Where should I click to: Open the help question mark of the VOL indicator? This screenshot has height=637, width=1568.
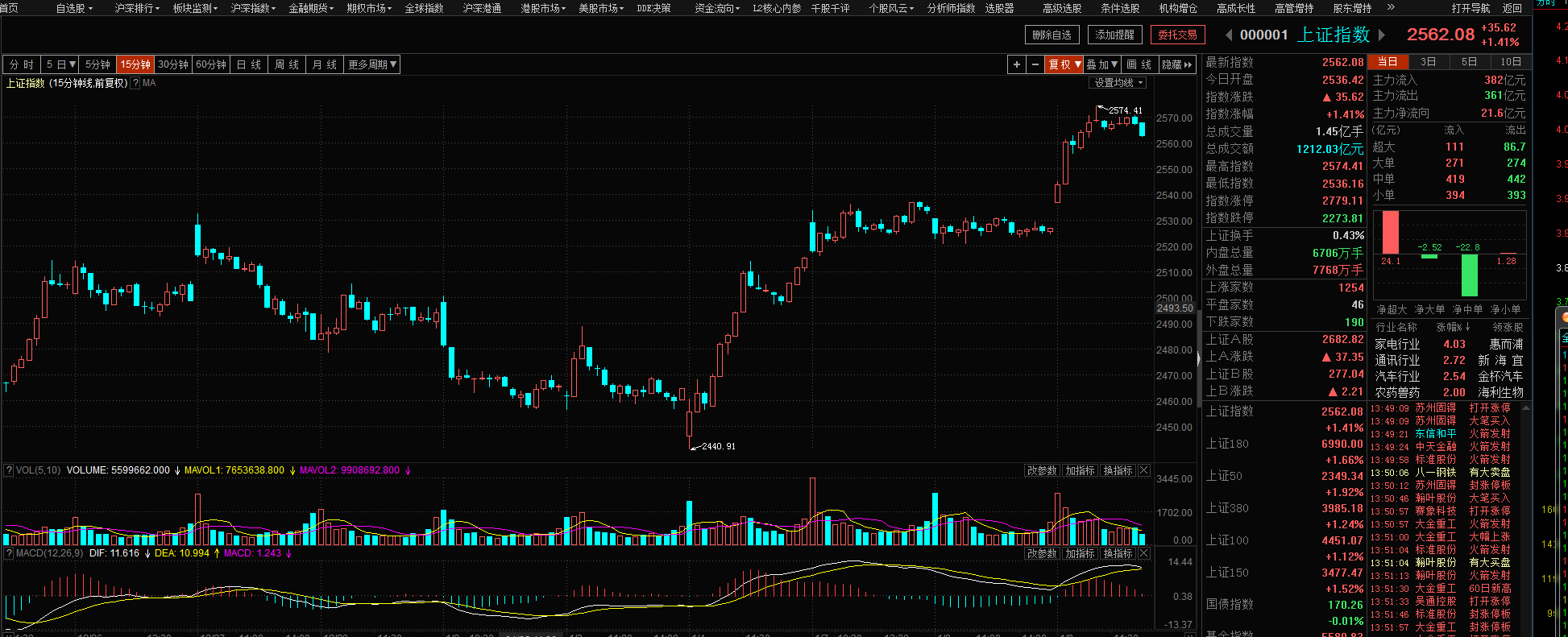(9, 470)
